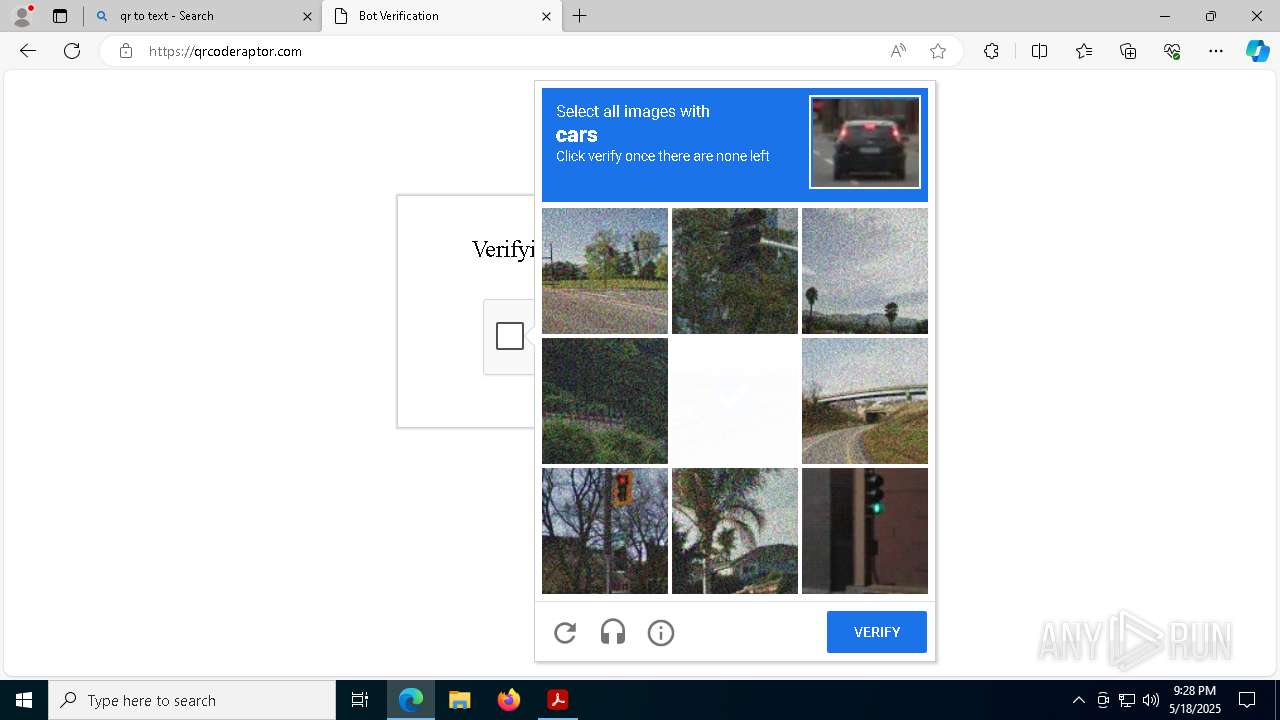1280x720 pixels.
Task: Launch the Copilot sidebar icon
Action: click(x=1257, y=51)
